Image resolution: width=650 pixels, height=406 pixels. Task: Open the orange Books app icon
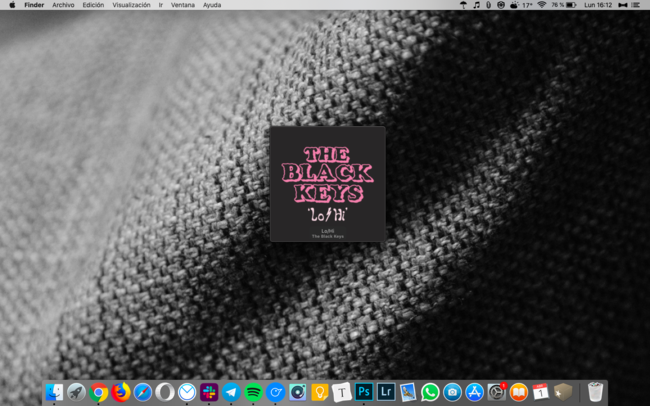(519, 392)
